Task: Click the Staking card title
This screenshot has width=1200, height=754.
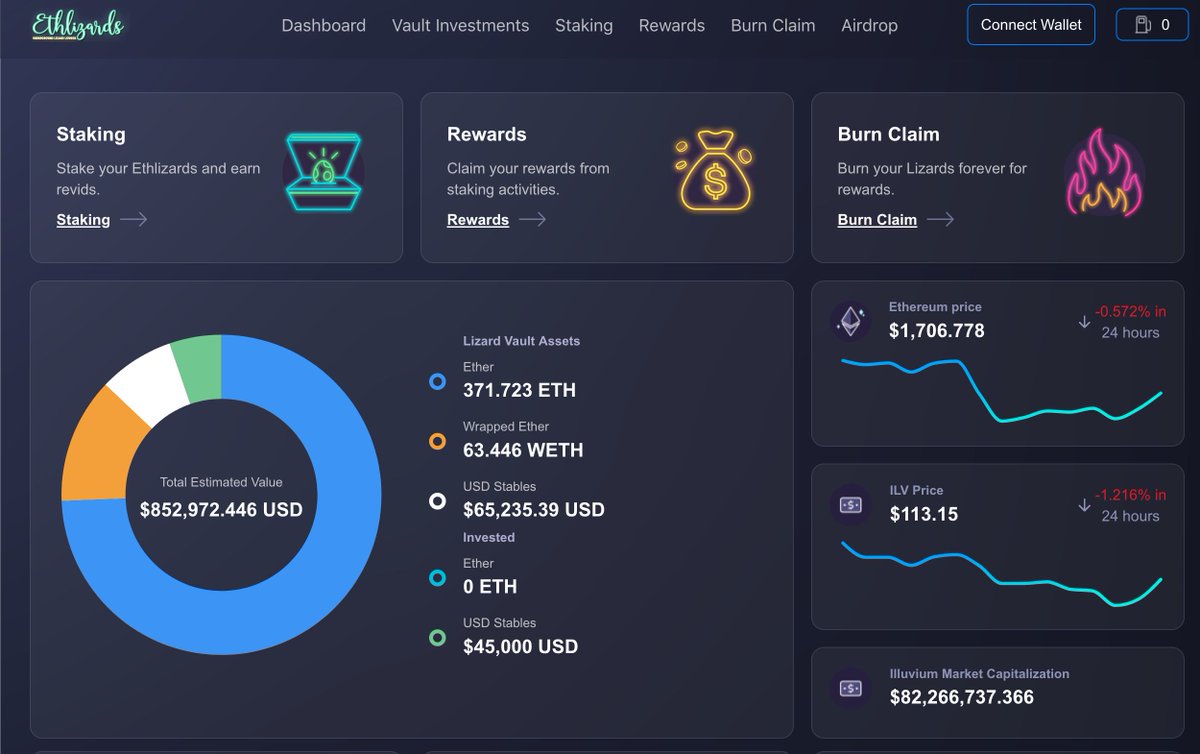Action: [91, 134]
